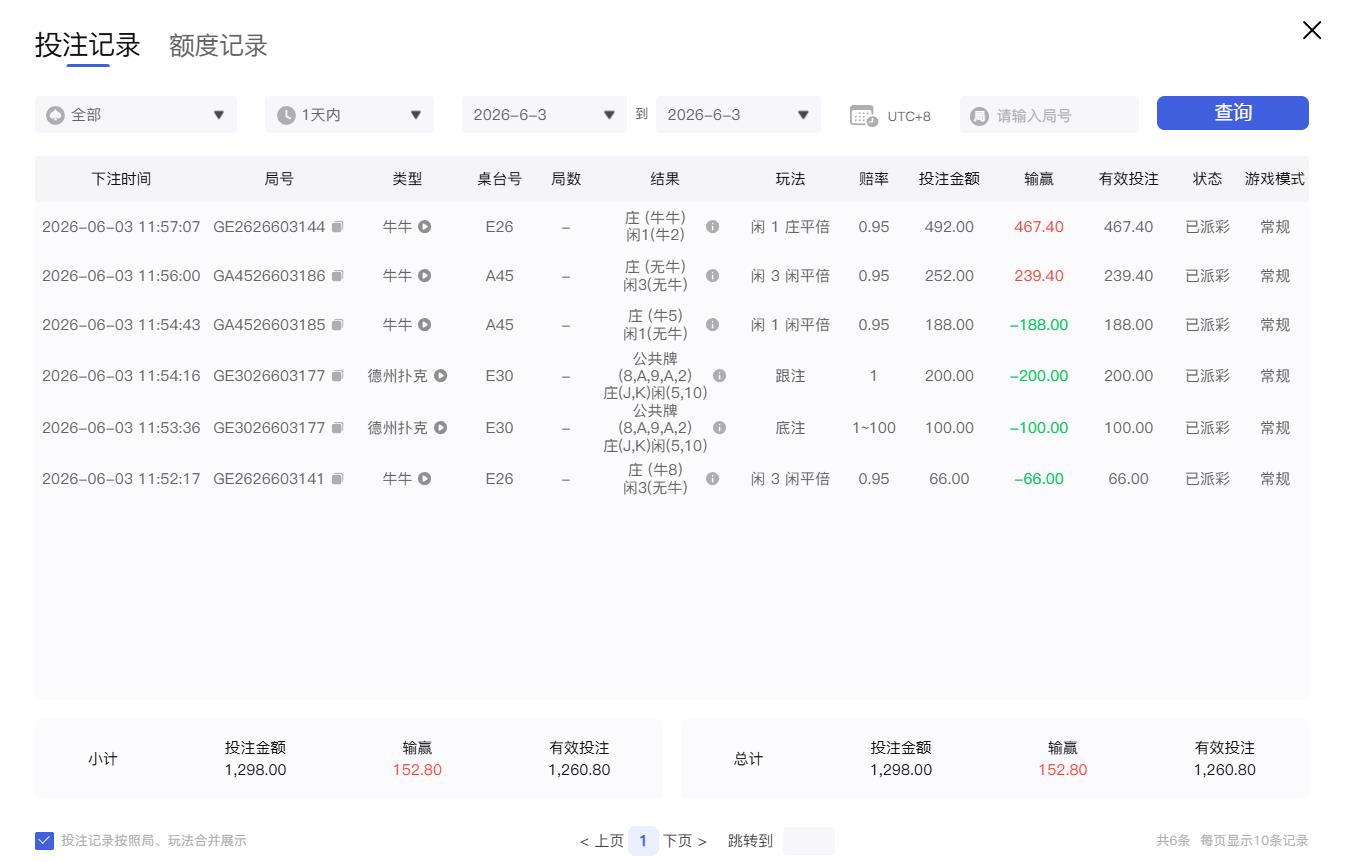Click the 输赢 column header

[1039, 179]
